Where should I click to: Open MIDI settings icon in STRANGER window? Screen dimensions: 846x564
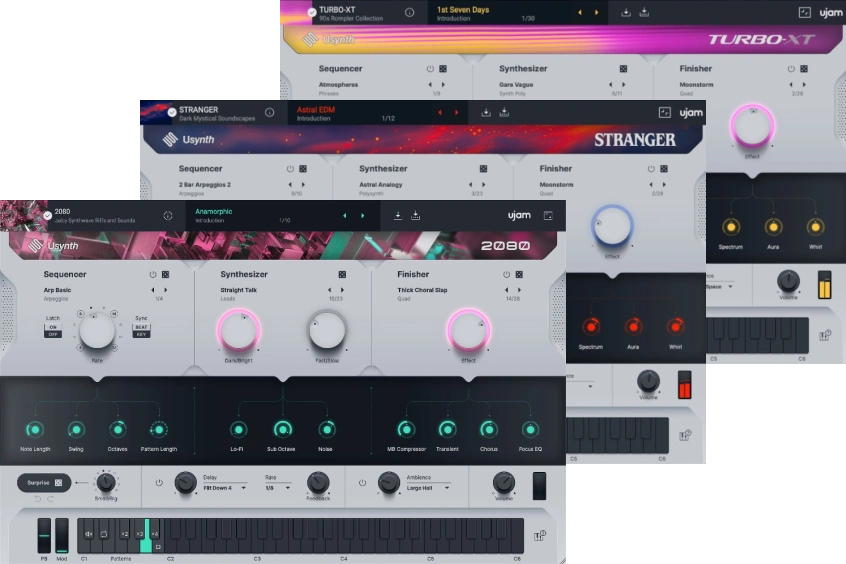pos(685,436)
